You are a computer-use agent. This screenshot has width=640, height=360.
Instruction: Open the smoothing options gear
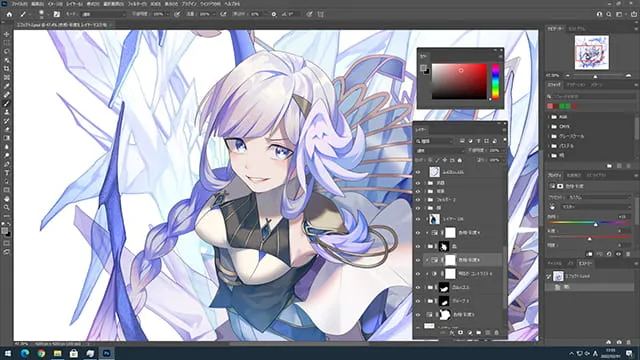point(273,14)
